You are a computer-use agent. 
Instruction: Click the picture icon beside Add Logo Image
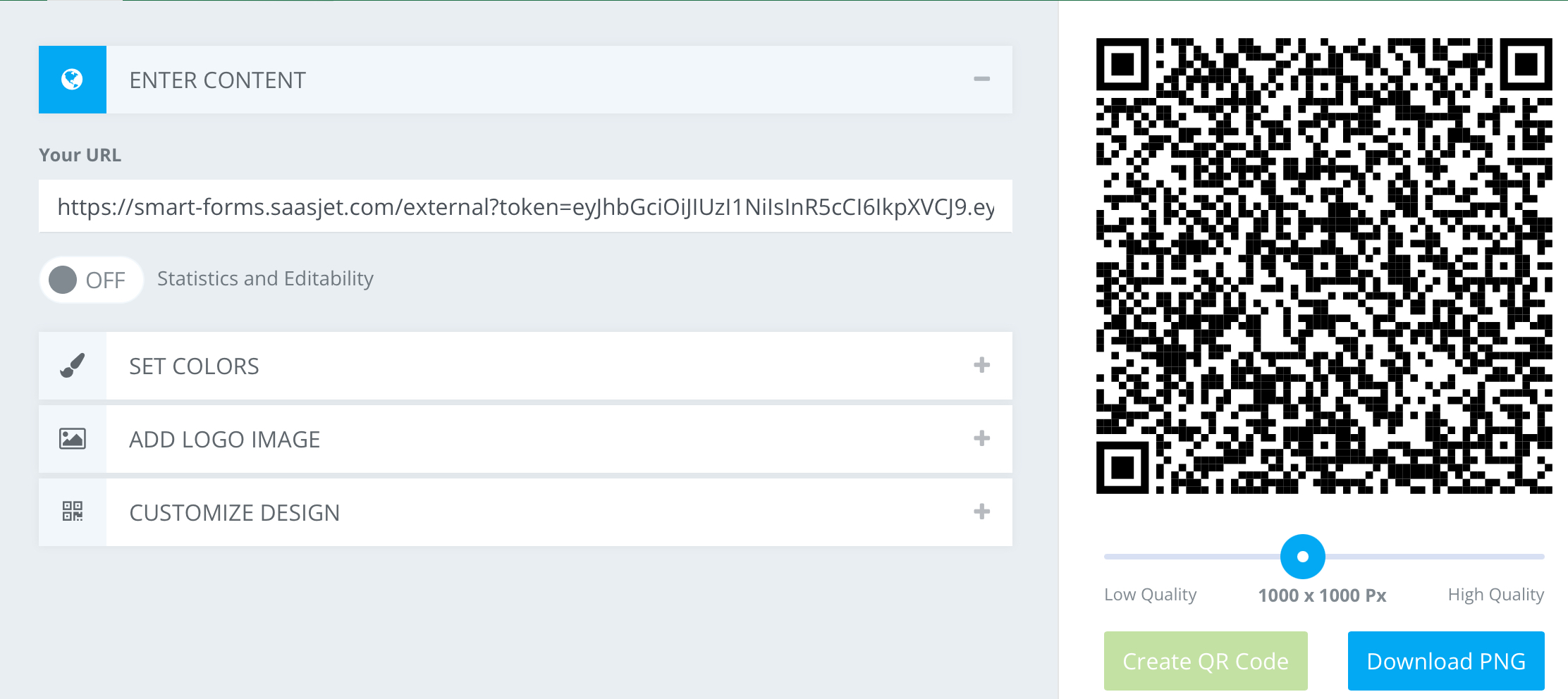pyautogui.click(x=72, y=438)
